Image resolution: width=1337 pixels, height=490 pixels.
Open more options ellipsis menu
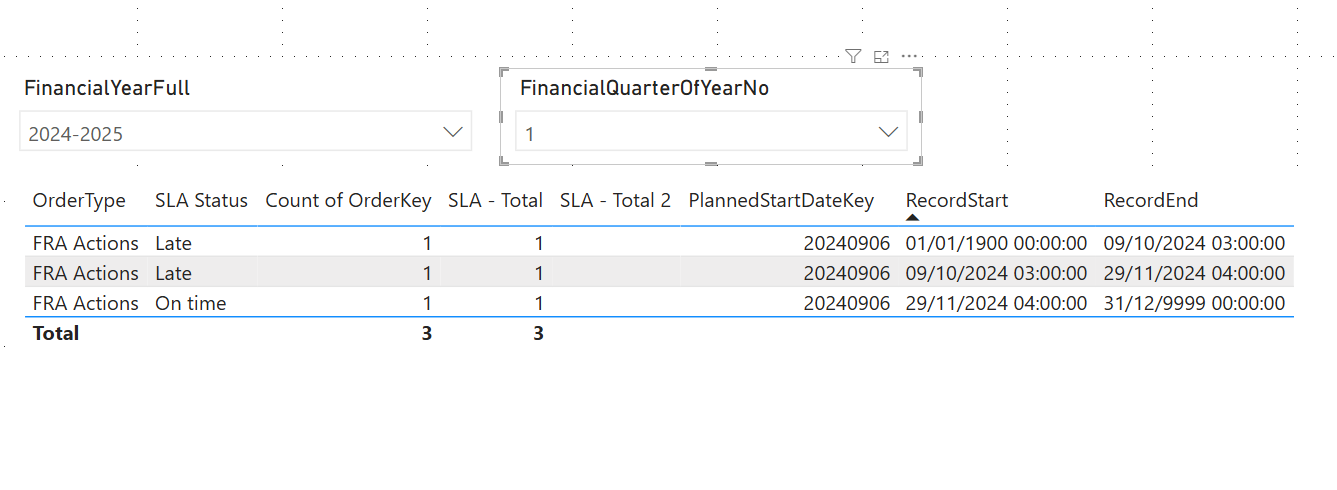tap(909, 57)
